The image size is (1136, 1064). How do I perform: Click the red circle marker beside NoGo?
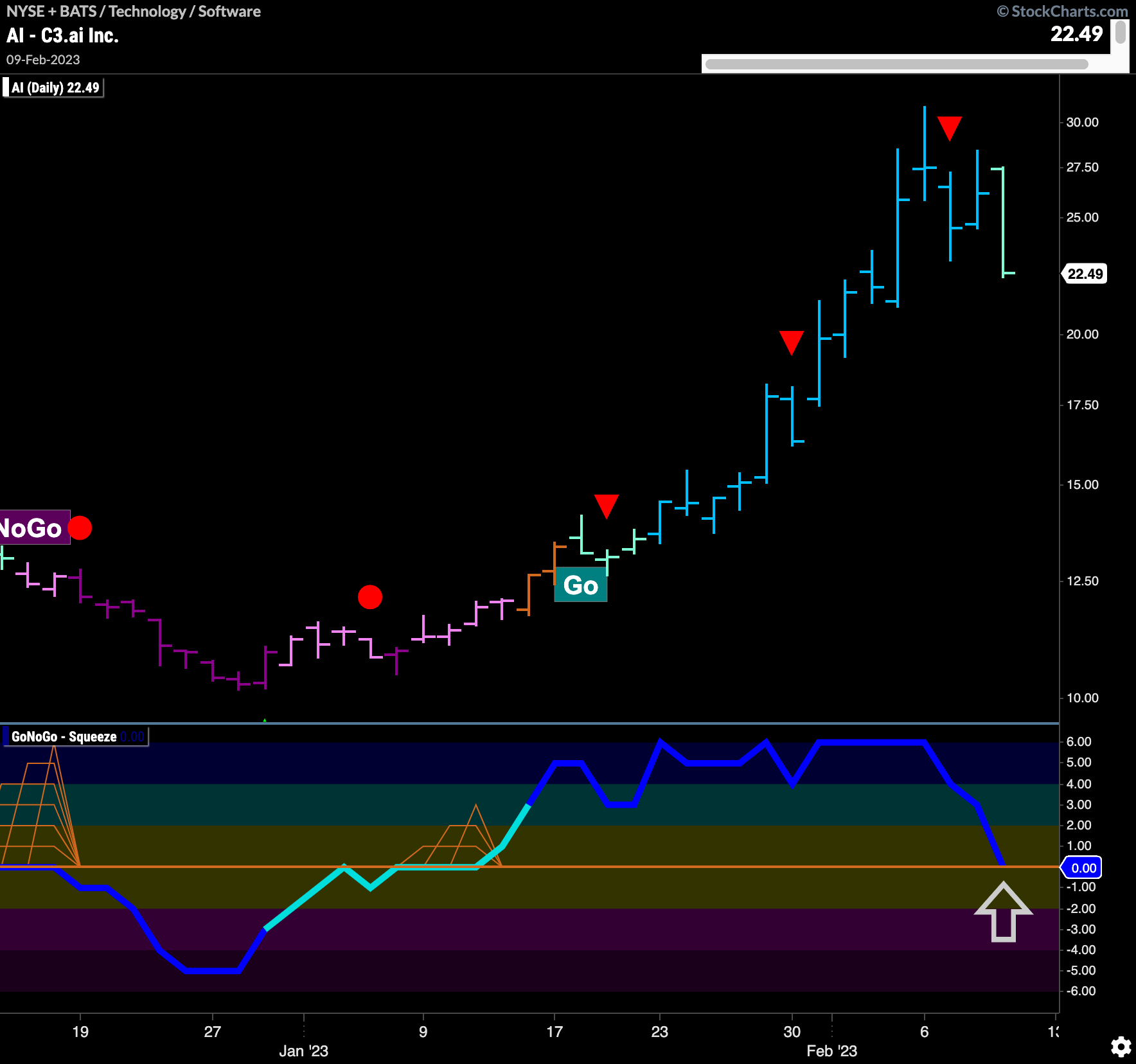(x=80, y=528)
